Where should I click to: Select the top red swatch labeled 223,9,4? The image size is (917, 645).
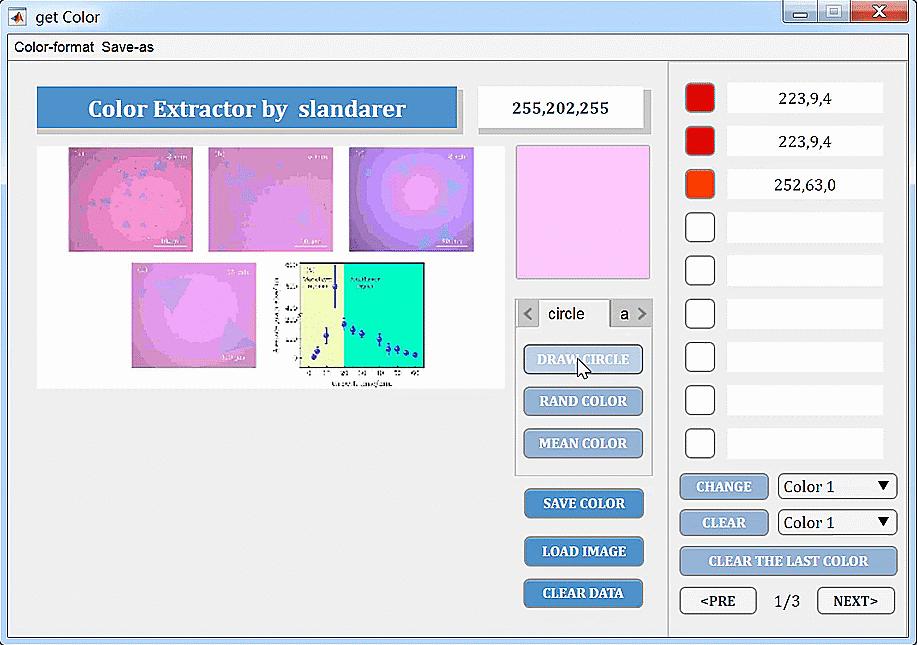coord(699,97)
